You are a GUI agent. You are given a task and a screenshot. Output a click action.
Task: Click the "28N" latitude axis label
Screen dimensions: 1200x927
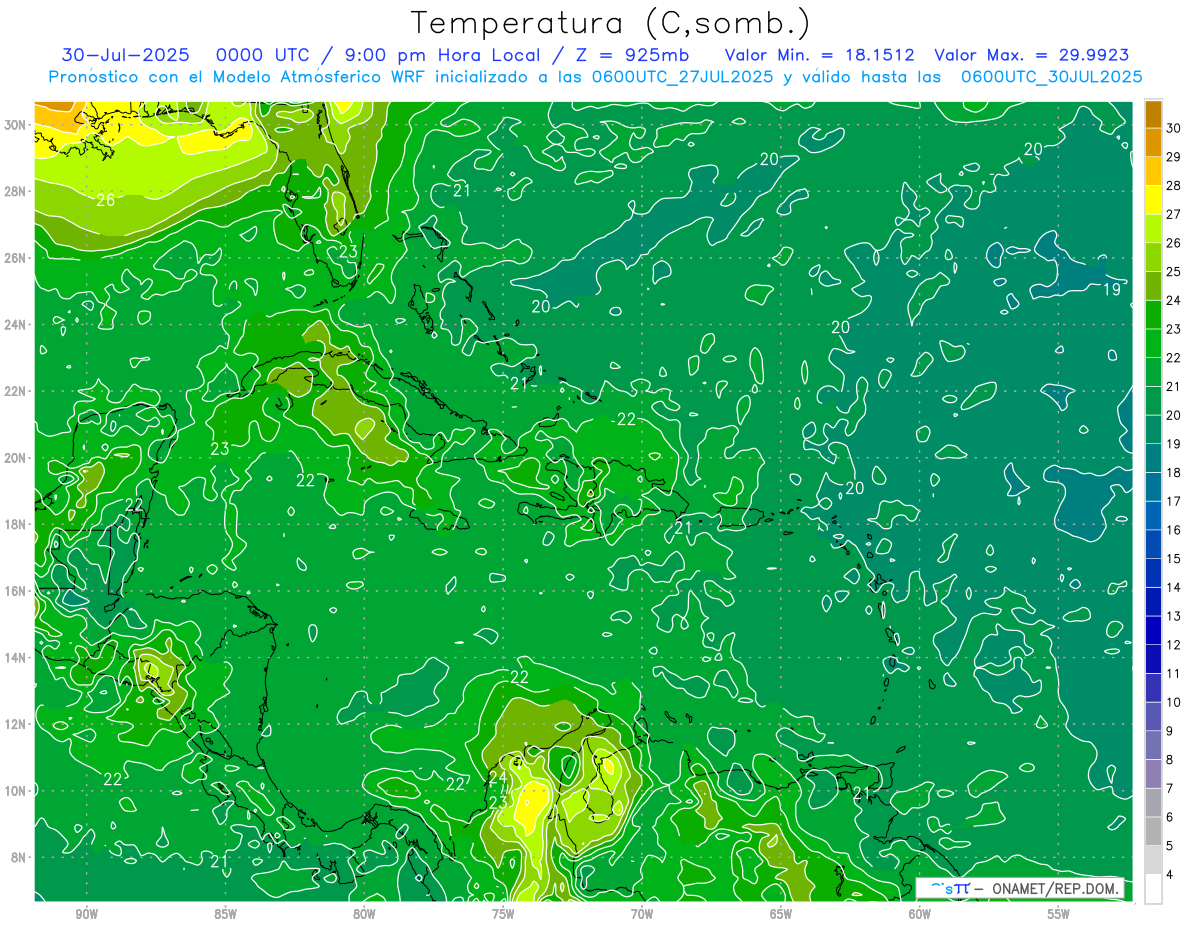pos(16,191)
